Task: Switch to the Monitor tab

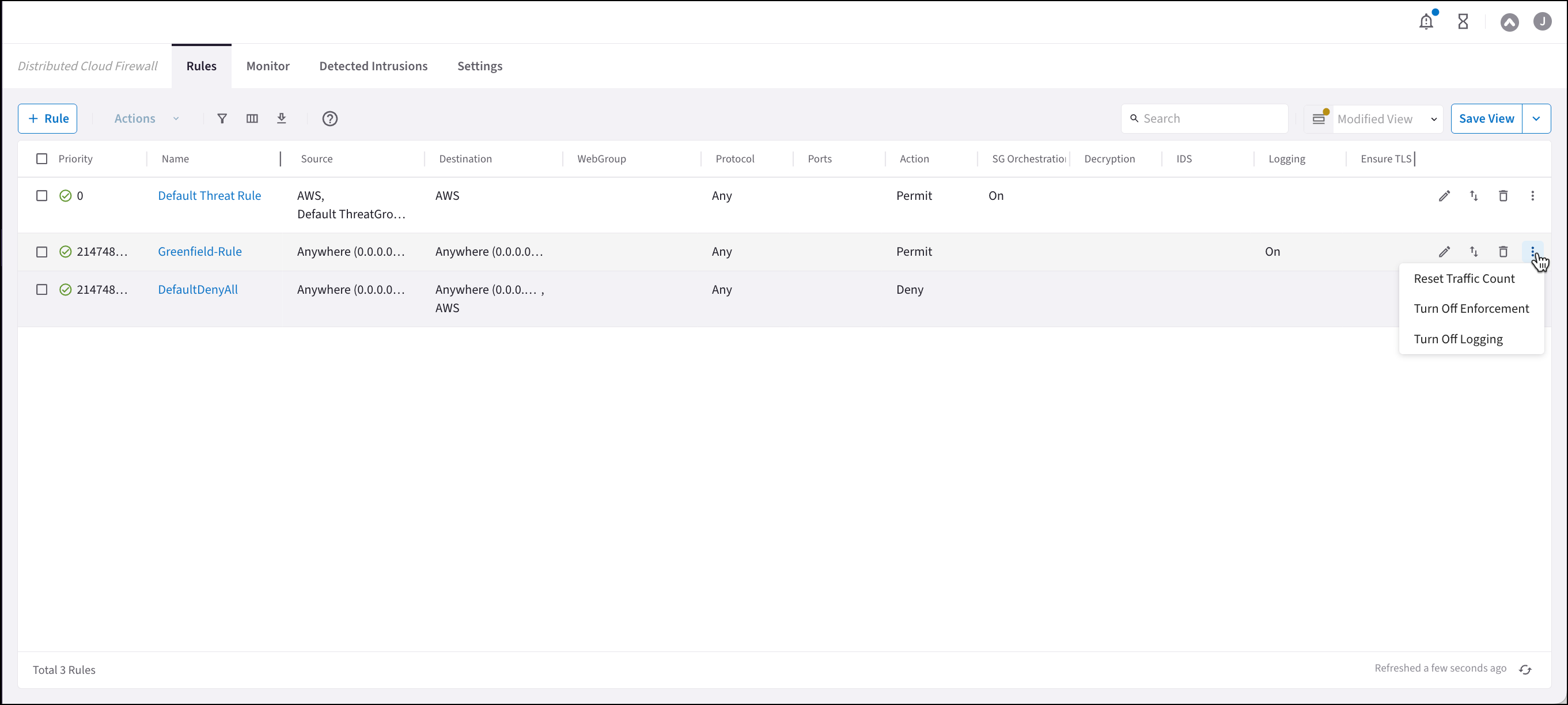Action: [268, 66]
